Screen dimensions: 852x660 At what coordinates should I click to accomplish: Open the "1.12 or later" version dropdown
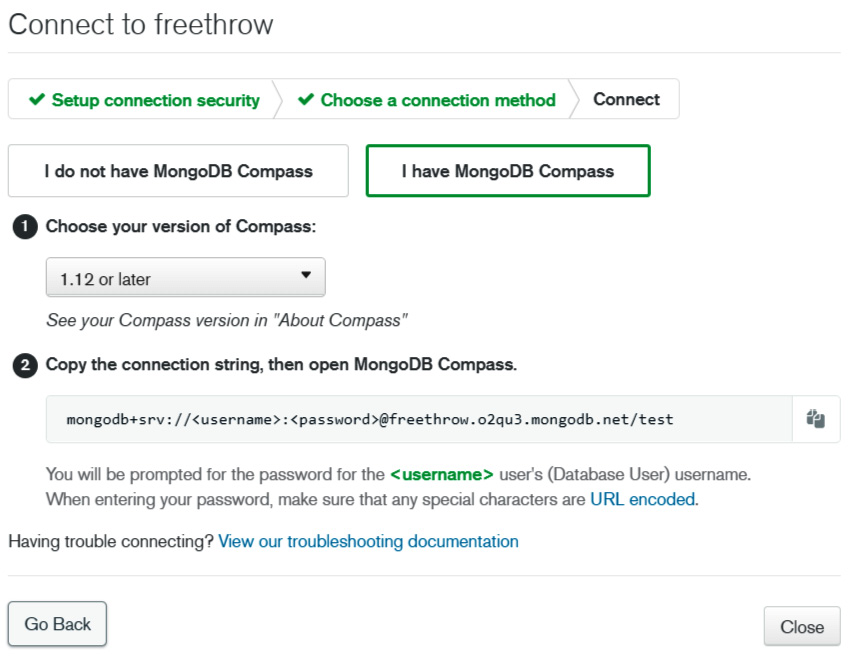click(185, 278)
